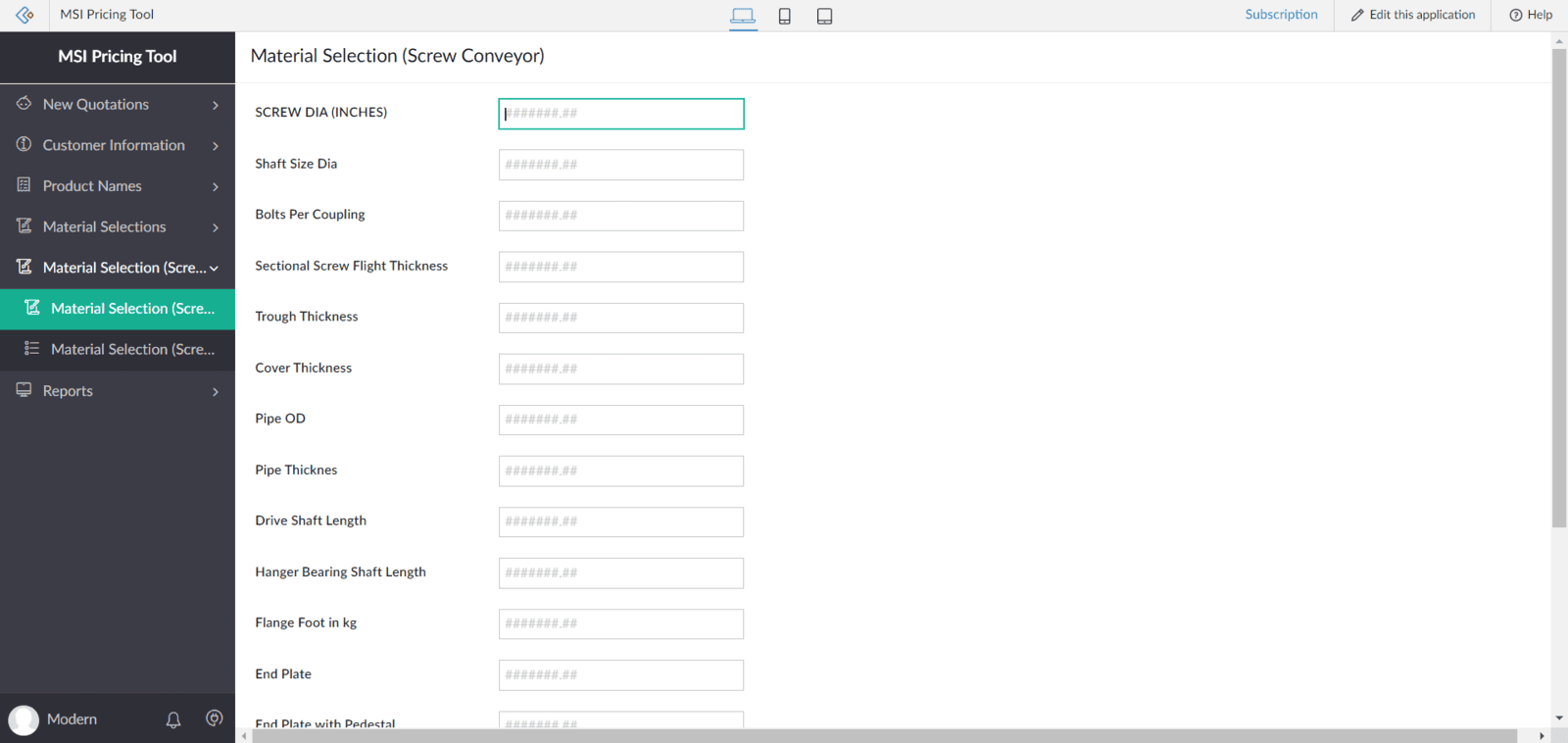This screenshot has height=743, width=1568.
Task: Click MSI Pricing Tool header name
Action: (107, 15)
